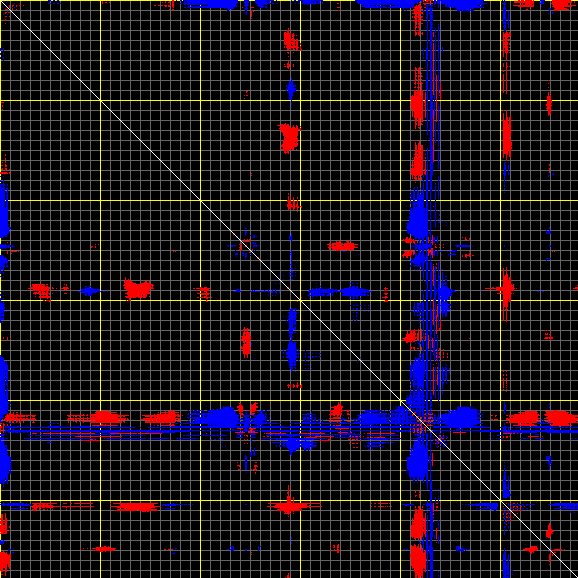Click the small blue square outline at right
Screen dimensions: 578x578
pyautogui.click(x=548, y=231)
